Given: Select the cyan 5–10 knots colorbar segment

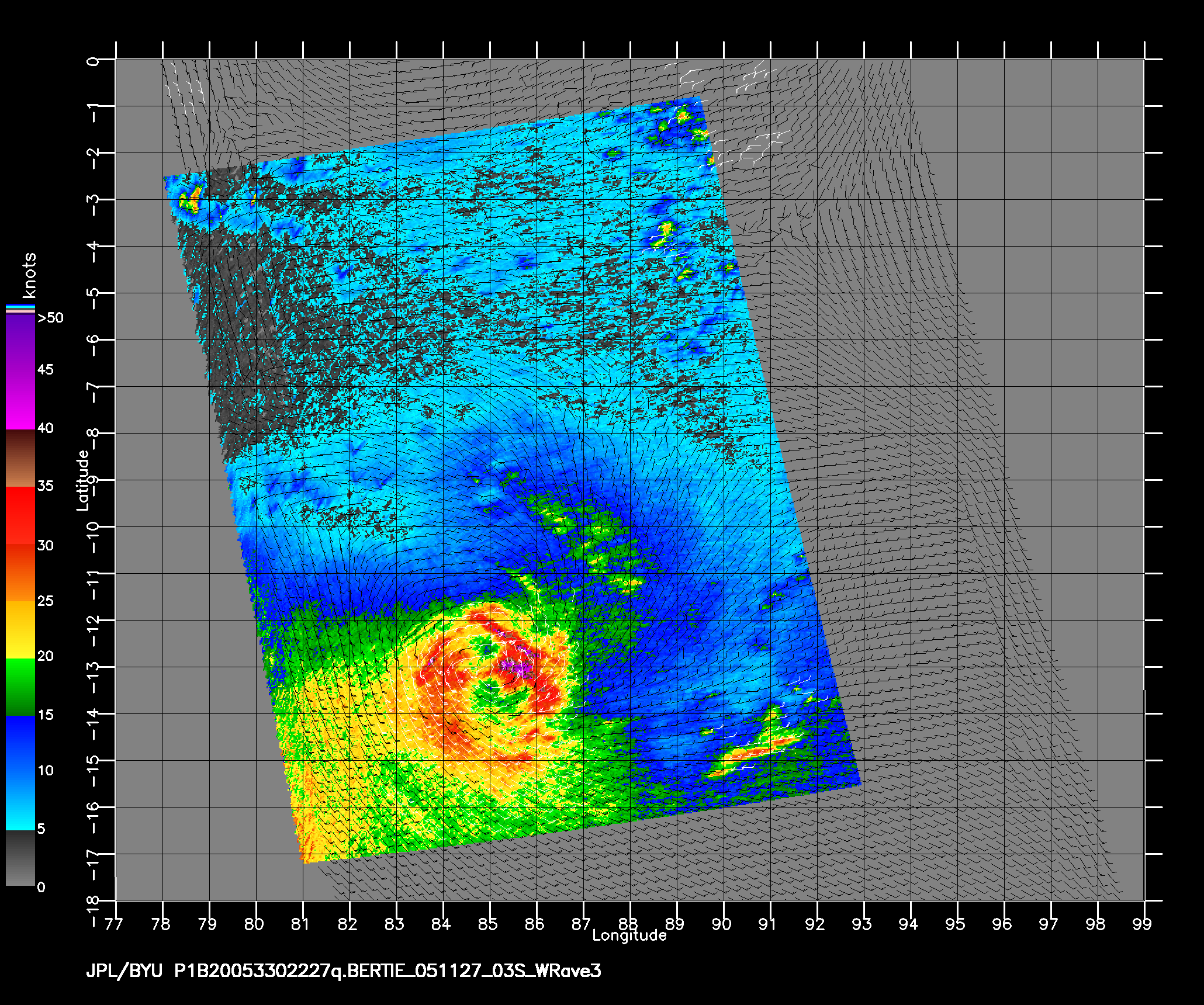Looking at the screenshot, I should tap(20, 802).
